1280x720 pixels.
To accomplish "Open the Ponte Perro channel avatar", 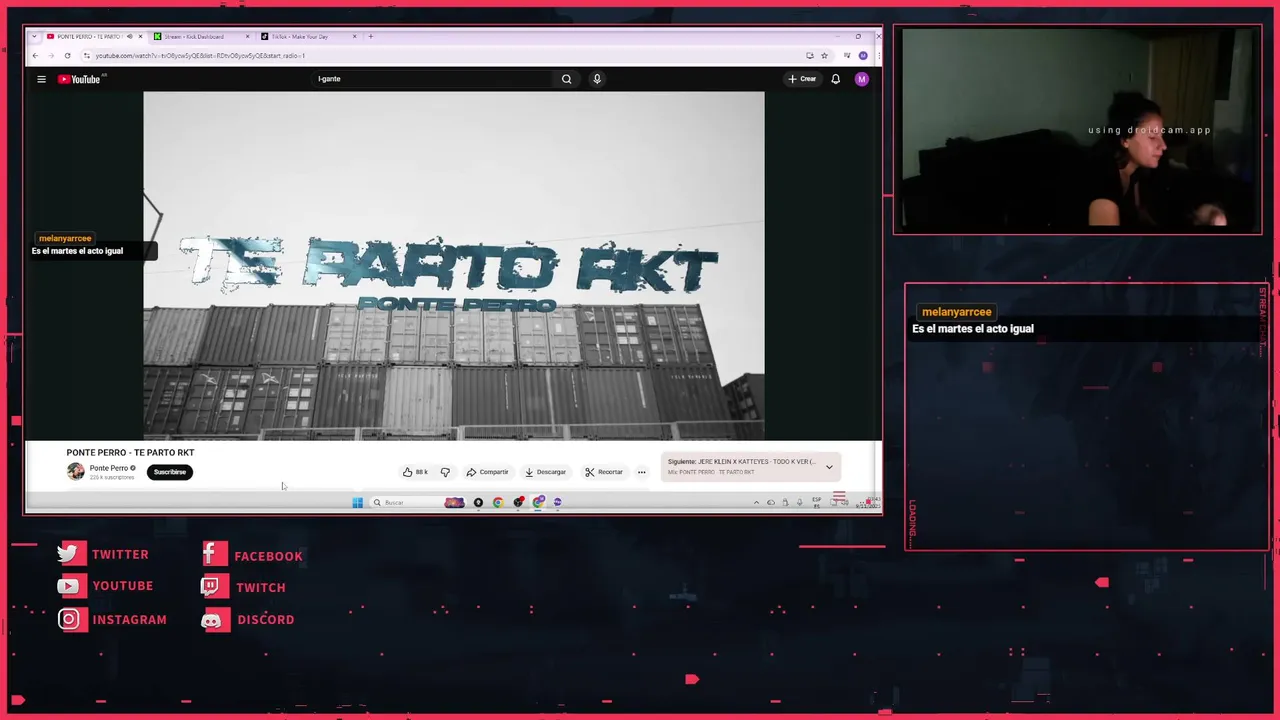I will [x=75, y=472].
